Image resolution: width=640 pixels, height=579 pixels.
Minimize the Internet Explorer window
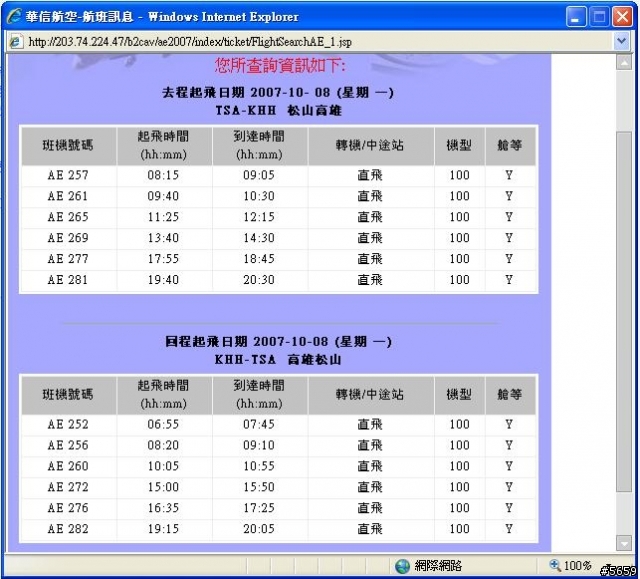click(576, 17)
